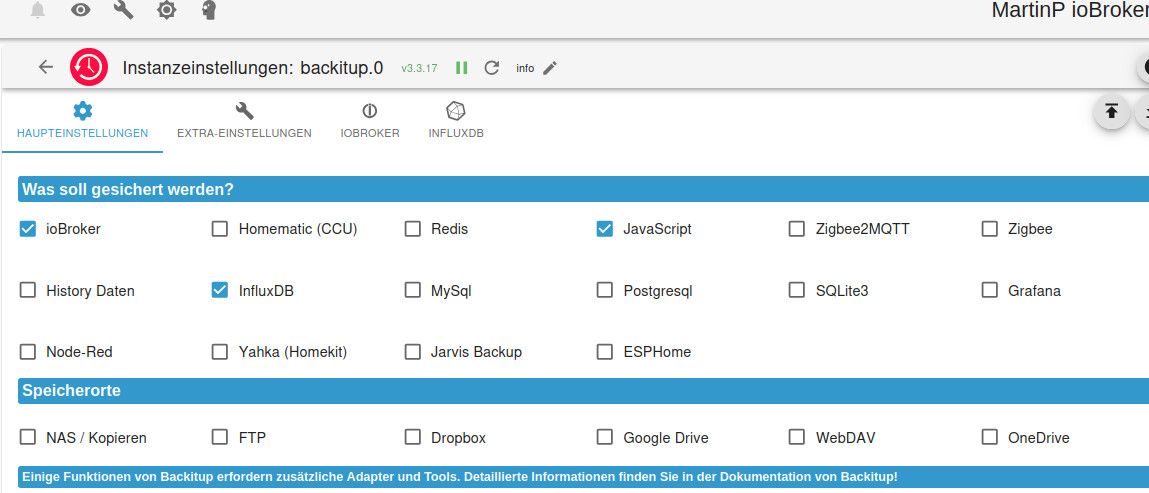
Task: Switch to Haupteinstellungen tab
Action: click(83, 121)
